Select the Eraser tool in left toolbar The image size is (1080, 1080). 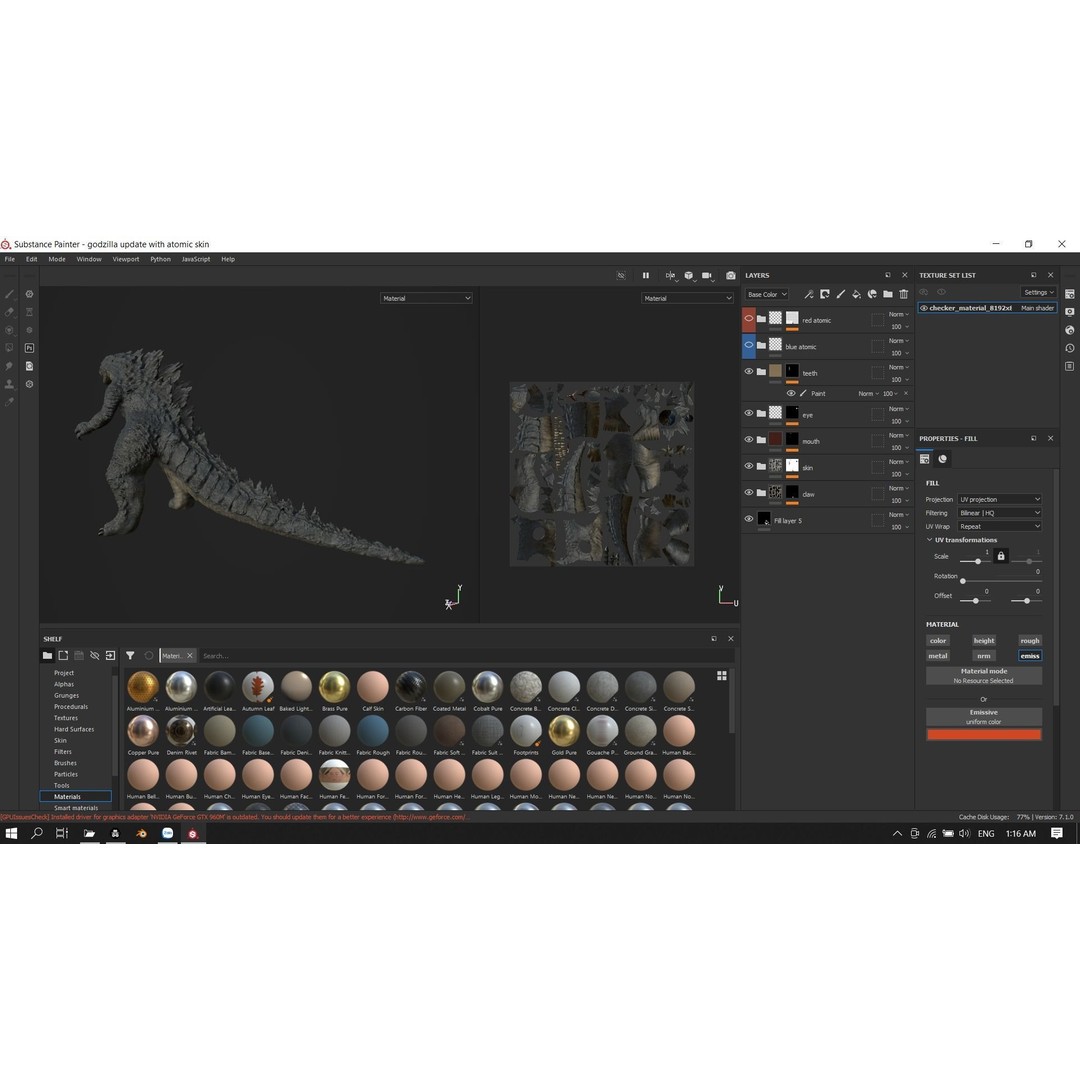(x=10, y=312)
